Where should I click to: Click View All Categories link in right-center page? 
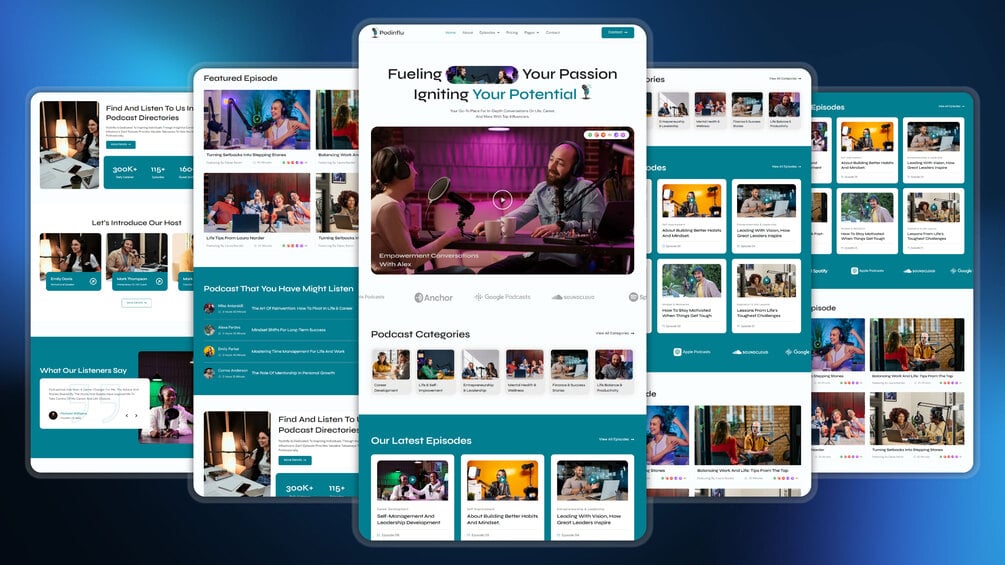(785, 79)
